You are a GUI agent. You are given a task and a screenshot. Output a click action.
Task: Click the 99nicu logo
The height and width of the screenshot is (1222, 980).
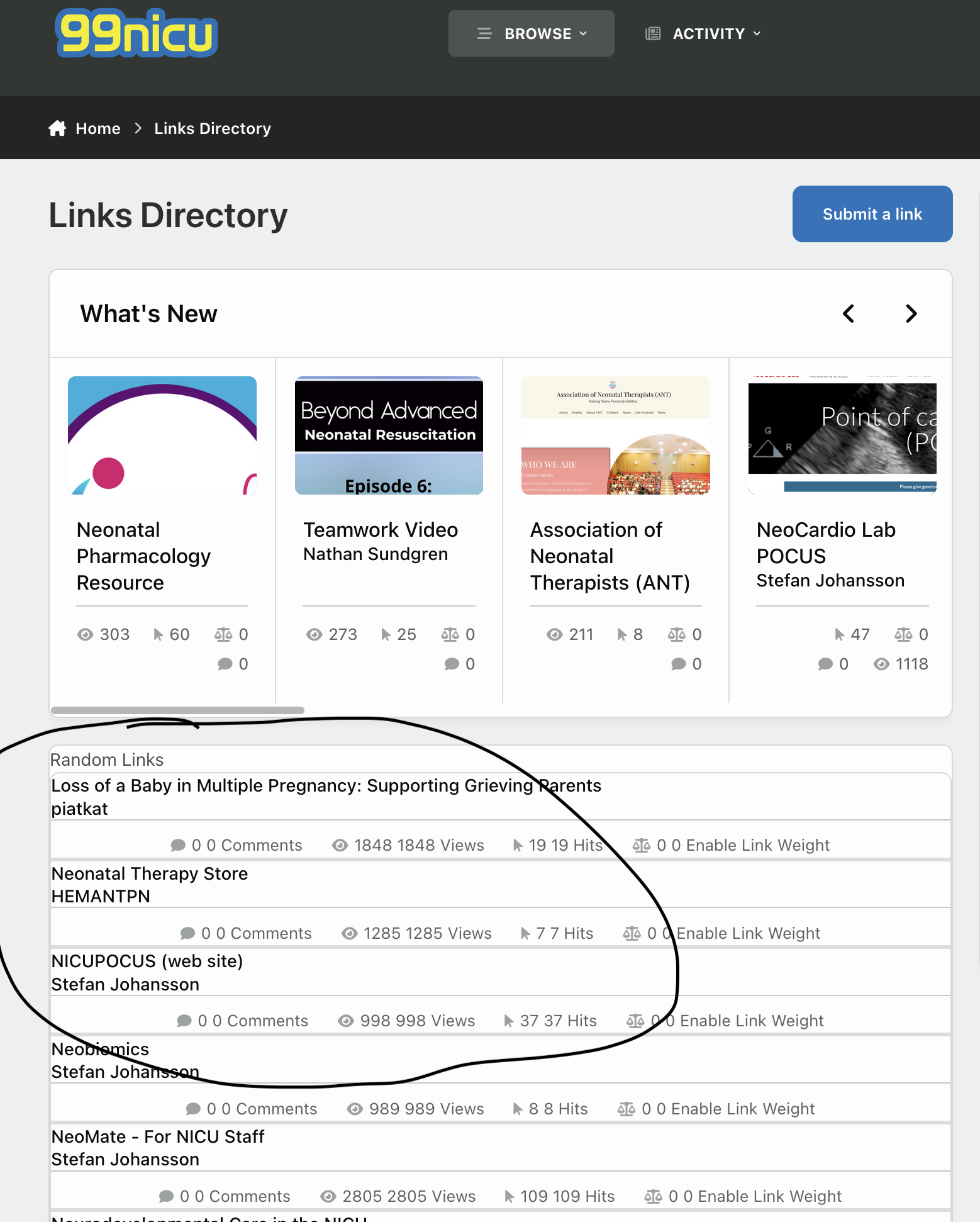coord(136,33)
